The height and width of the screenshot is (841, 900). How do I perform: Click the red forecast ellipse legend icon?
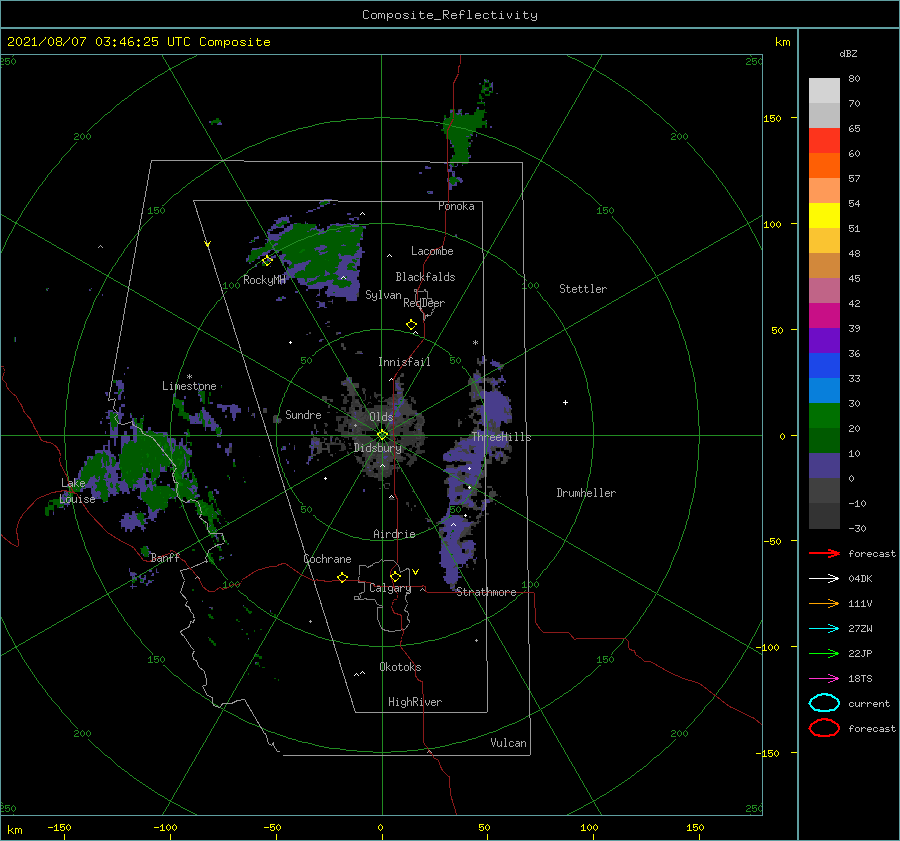[x=824, y=728]
